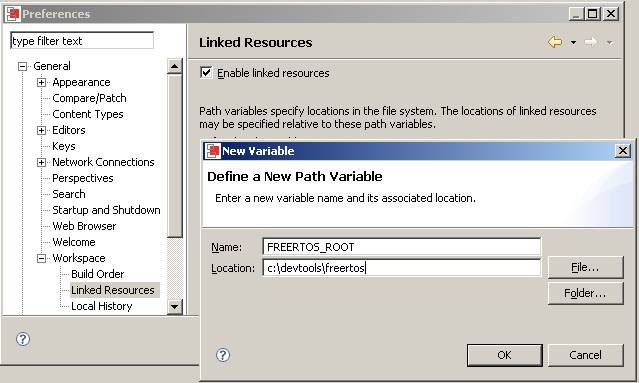Expand the Appearance tree node
Image resolution: width=639 pixels, height=383 pixels.
tap(41, 82)
